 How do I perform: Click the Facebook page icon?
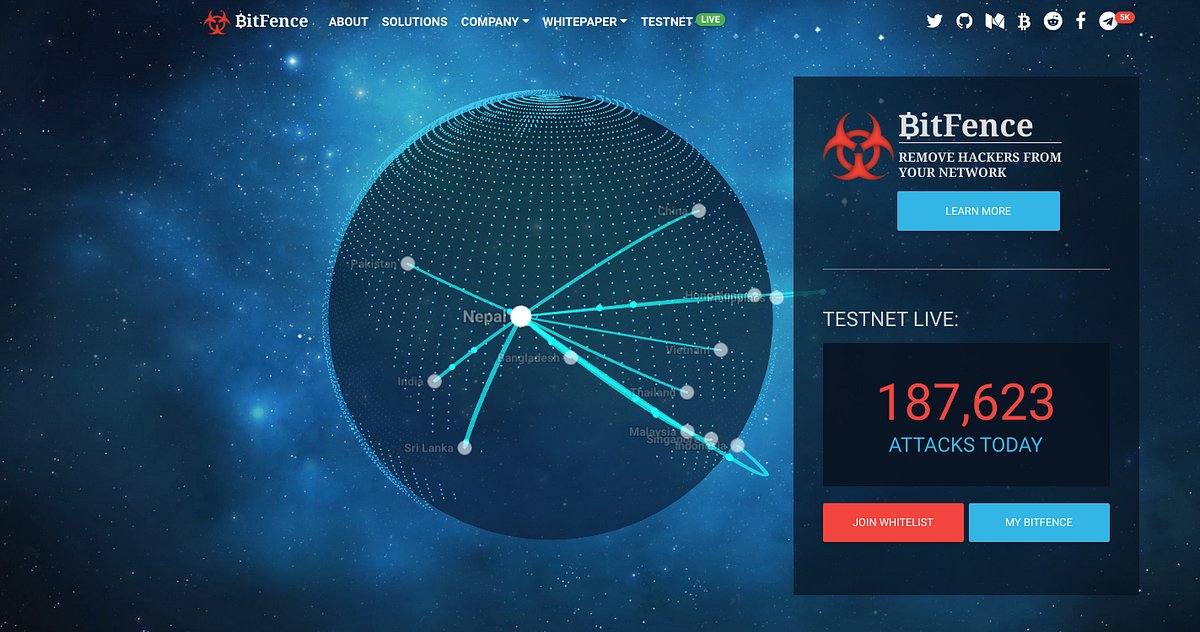1080,20
